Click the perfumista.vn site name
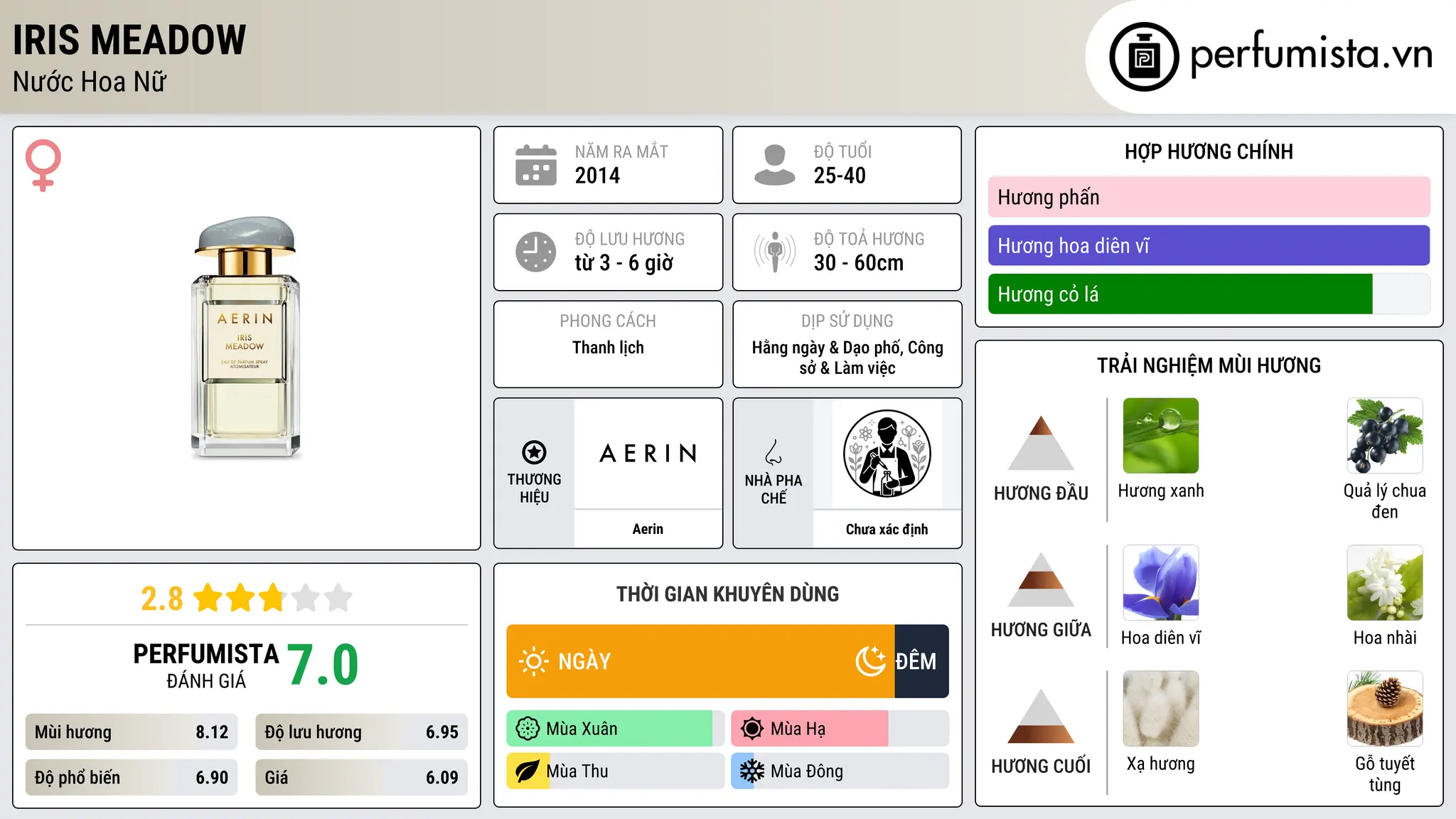1456x819 pixels. (1312, 55)
